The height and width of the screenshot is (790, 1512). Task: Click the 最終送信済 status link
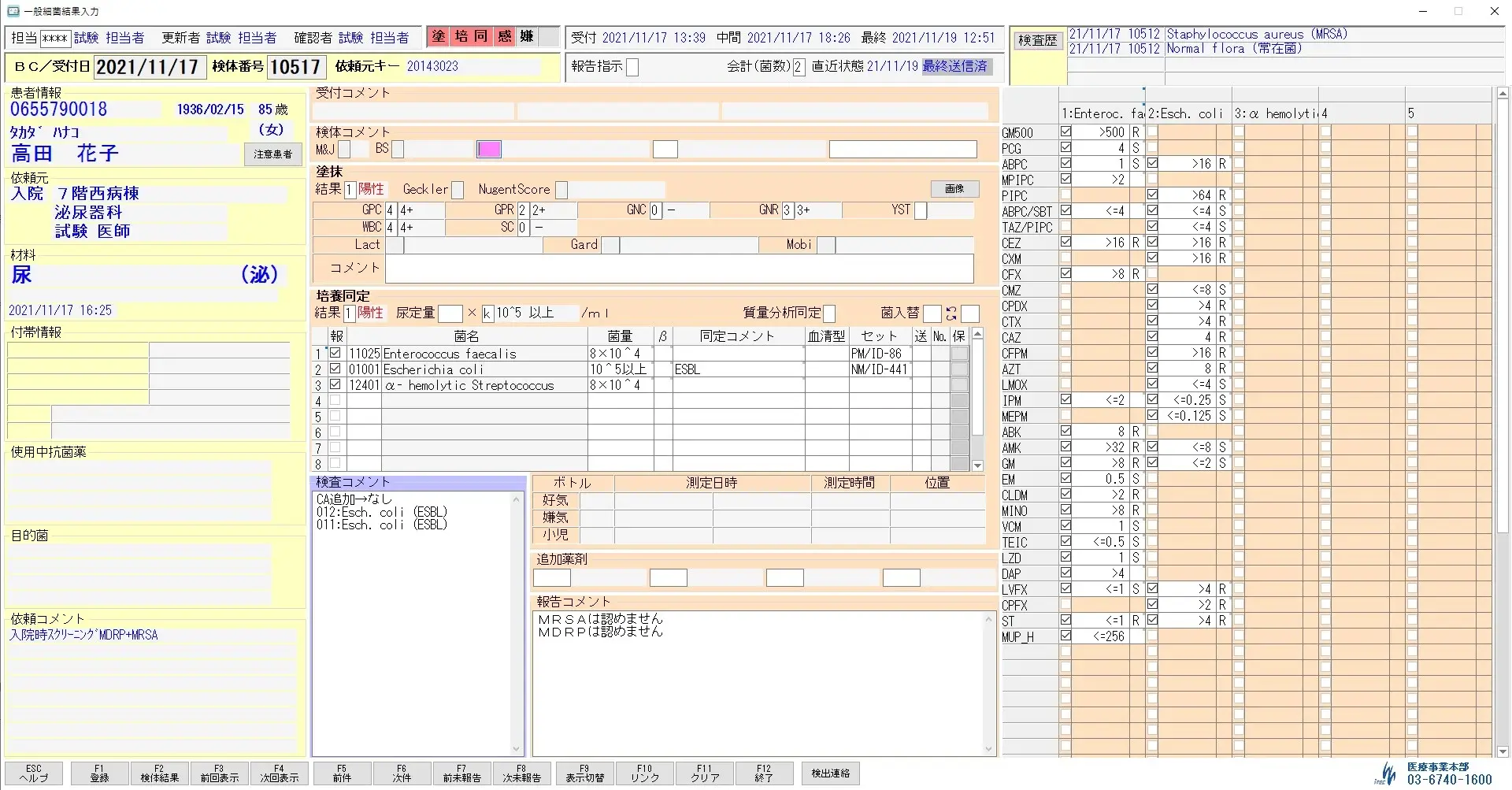pos(954,66)
